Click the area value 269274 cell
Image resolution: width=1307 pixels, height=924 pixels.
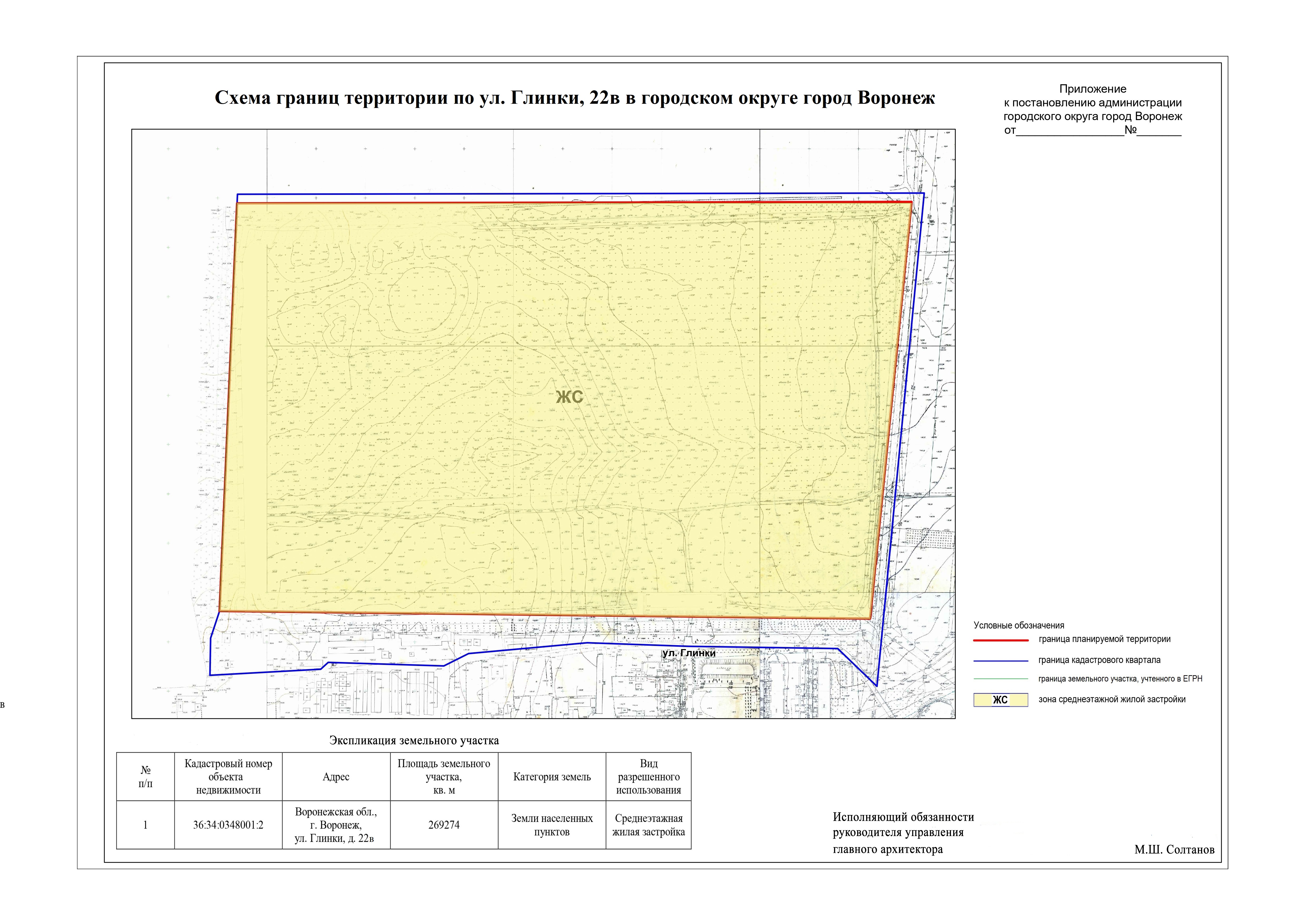[x=443, y=825]
